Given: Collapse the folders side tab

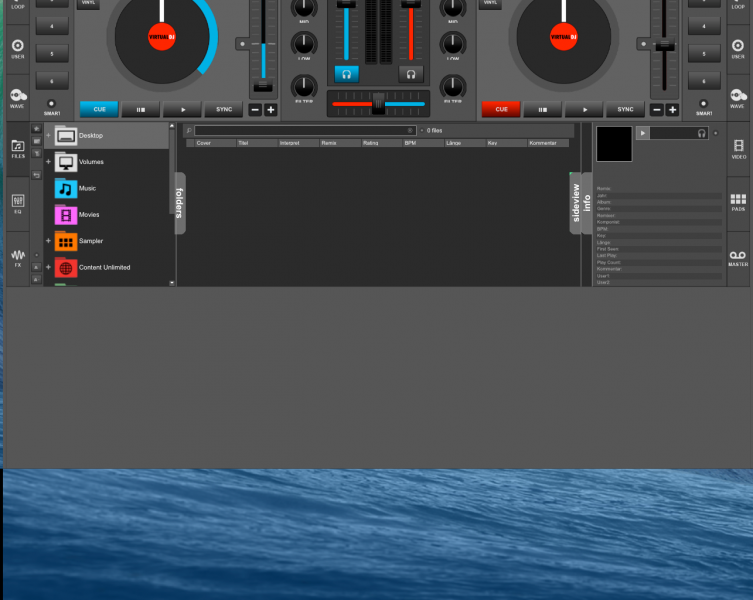Looking at the screenshot, I should [x=180, y=203].
